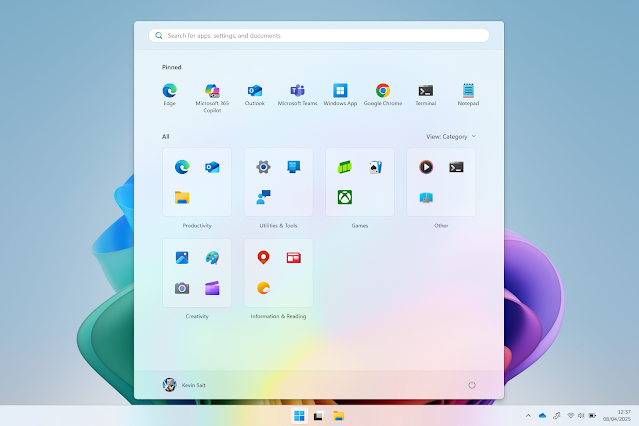Click the Games category label
This screenshot has width=639, height=426.
[359, 225]
